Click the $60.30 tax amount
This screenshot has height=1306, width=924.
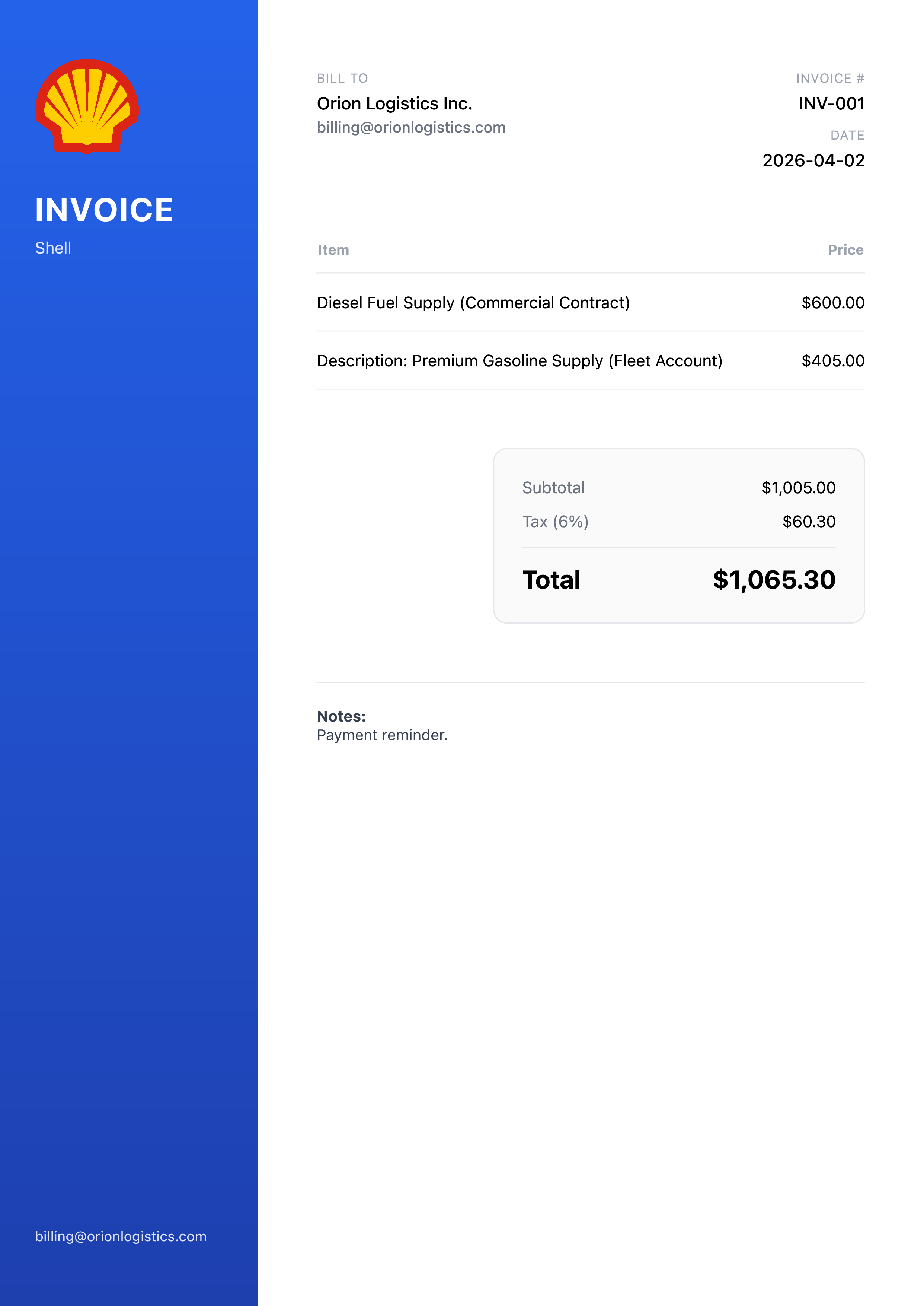point(809,522)
